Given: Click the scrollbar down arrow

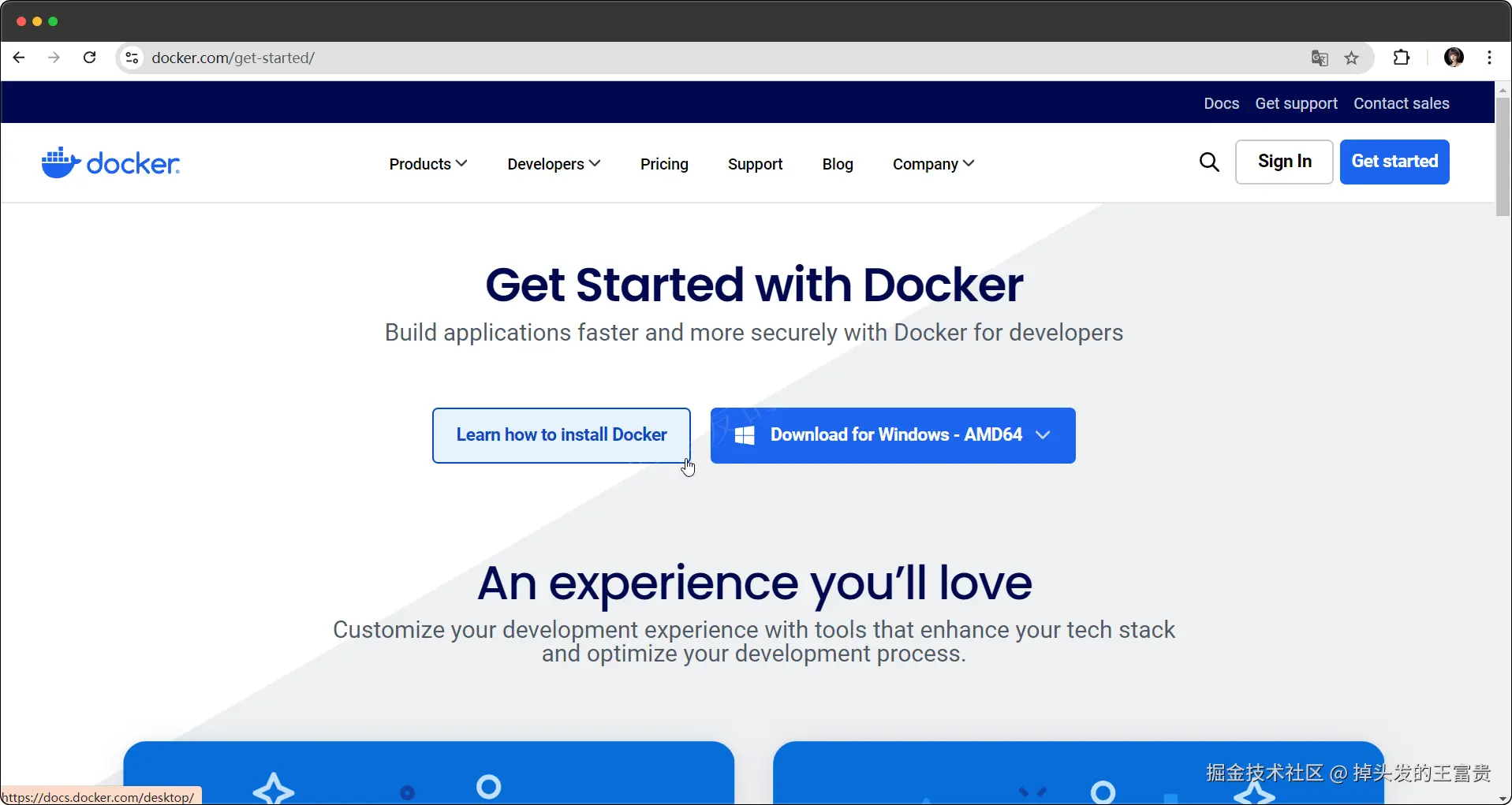Looking at the screenshot, I should [1503, 798].
